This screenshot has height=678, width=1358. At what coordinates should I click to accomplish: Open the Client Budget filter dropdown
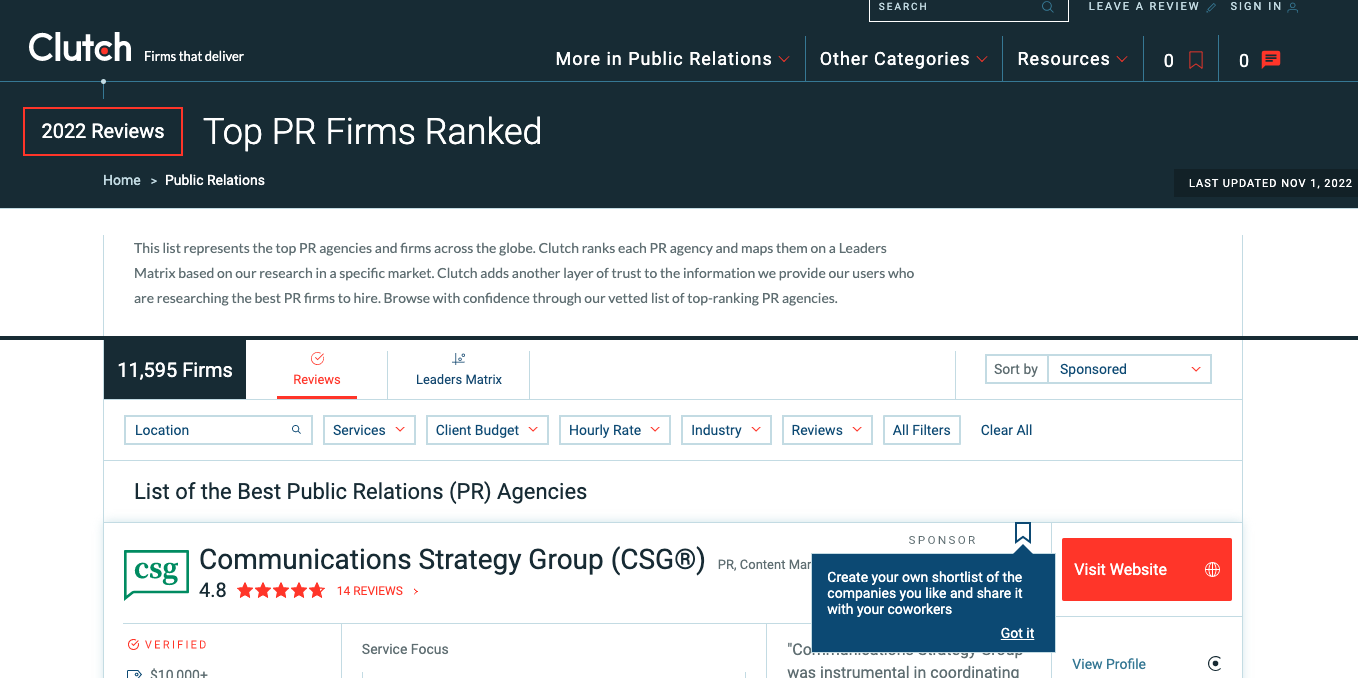(487, 430)
